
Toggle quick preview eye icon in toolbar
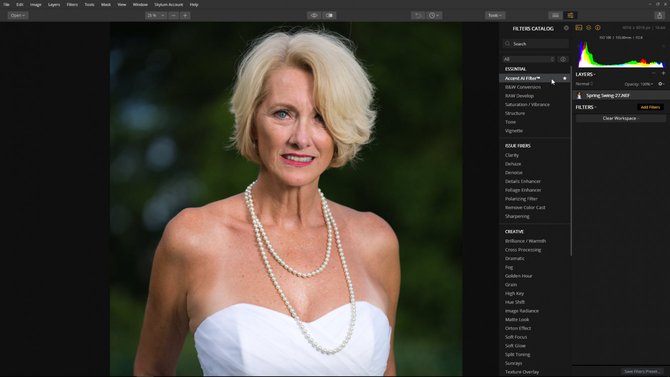pos(314,15)
